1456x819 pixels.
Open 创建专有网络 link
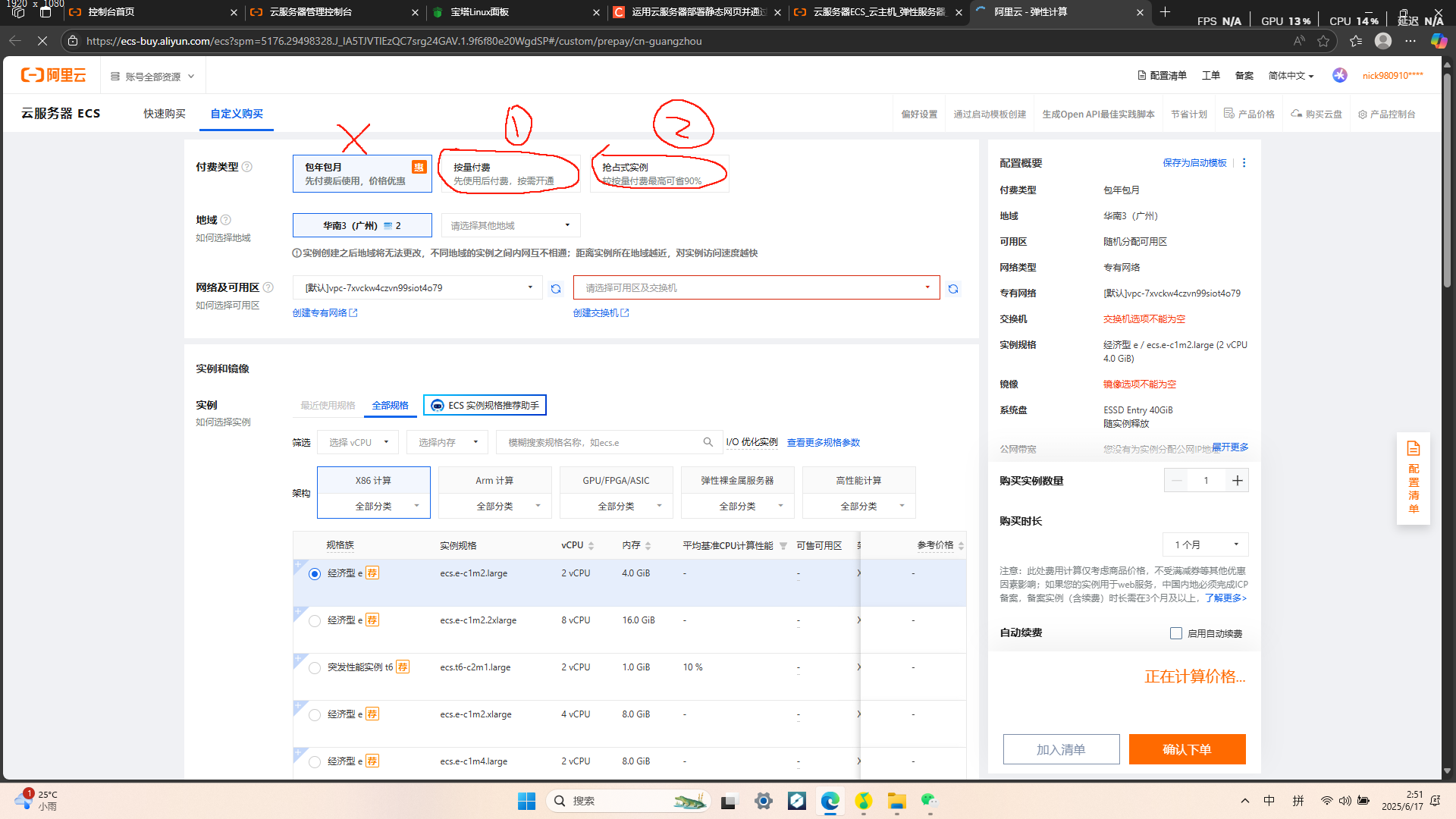325,313
